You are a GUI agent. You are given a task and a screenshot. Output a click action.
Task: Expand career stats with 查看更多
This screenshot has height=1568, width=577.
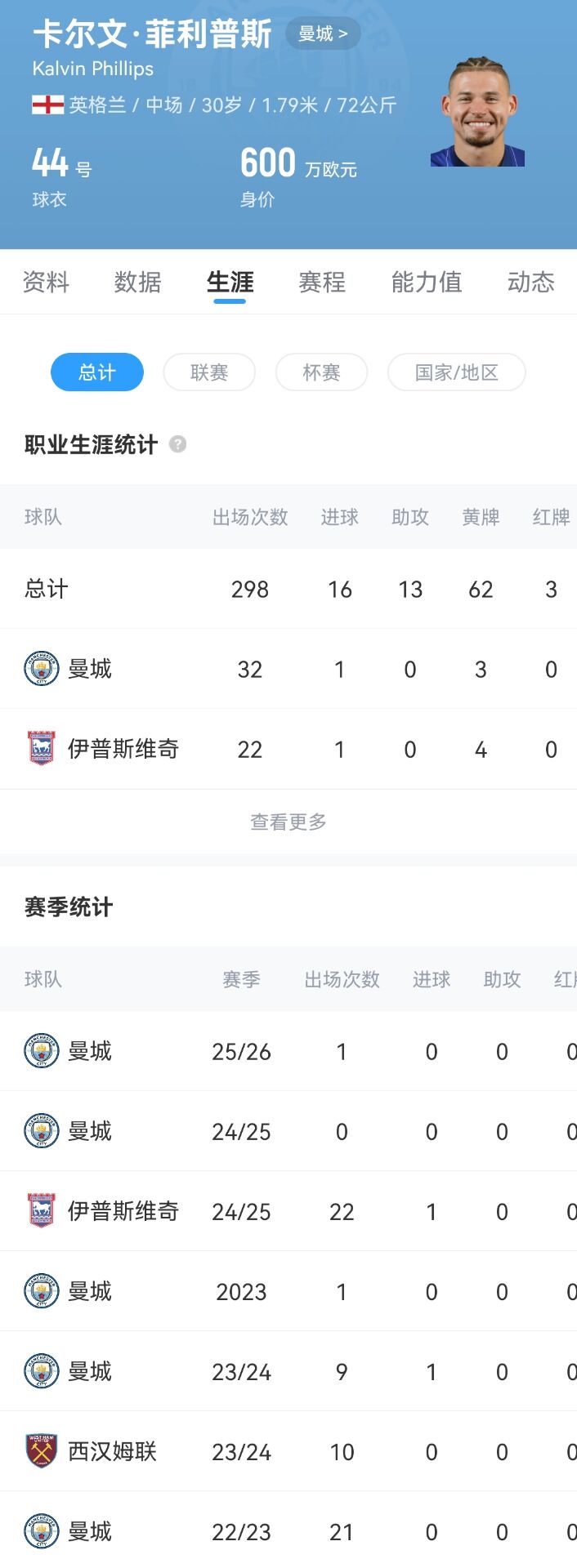point(288,822)
